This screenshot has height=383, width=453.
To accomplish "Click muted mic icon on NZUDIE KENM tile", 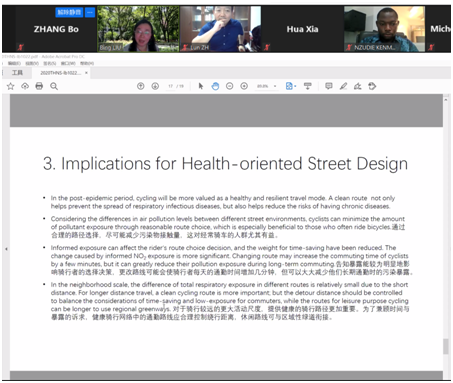I will click(x=349, y=47).
